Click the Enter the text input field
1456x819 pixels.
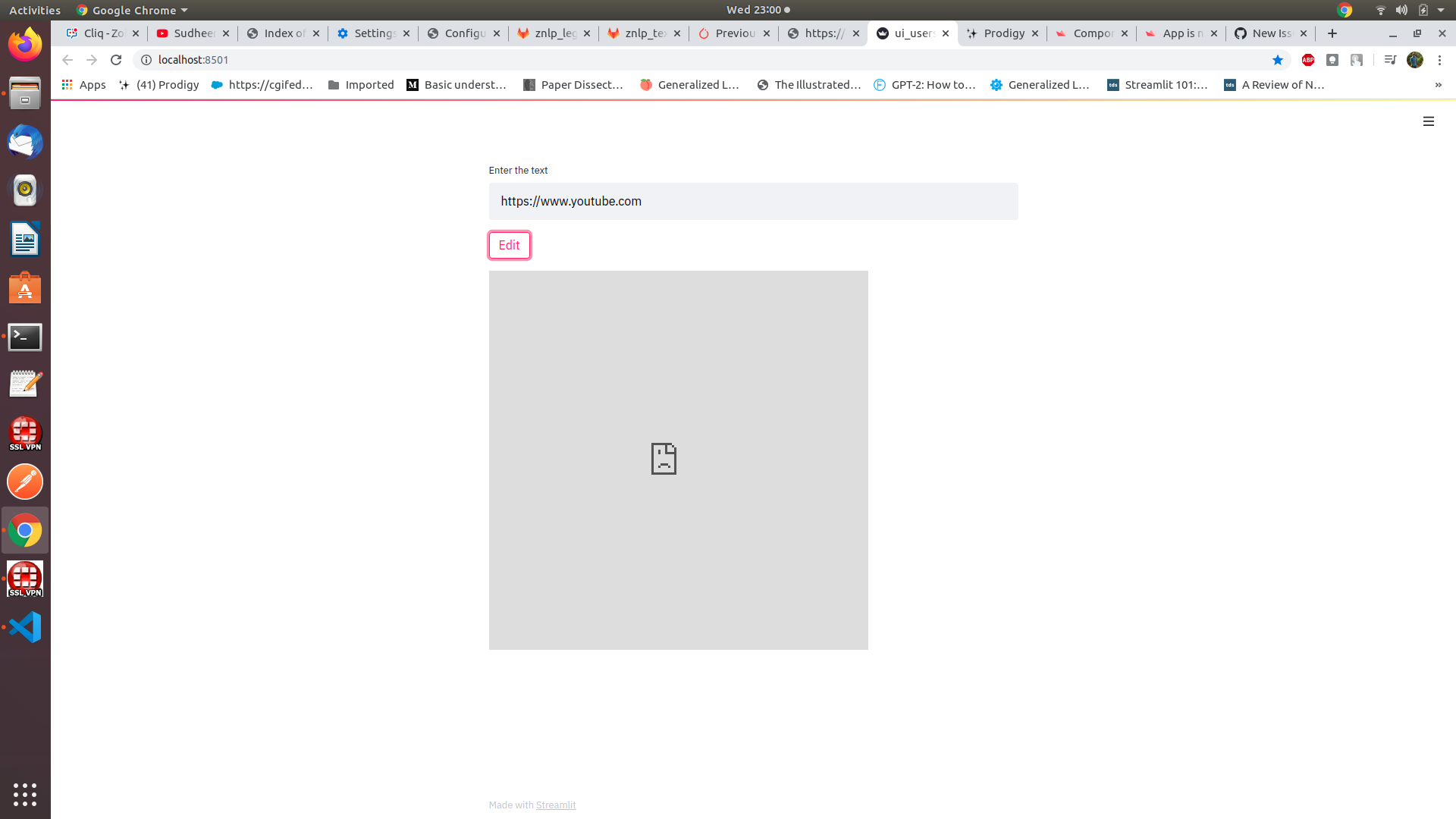tap(752, 201)
